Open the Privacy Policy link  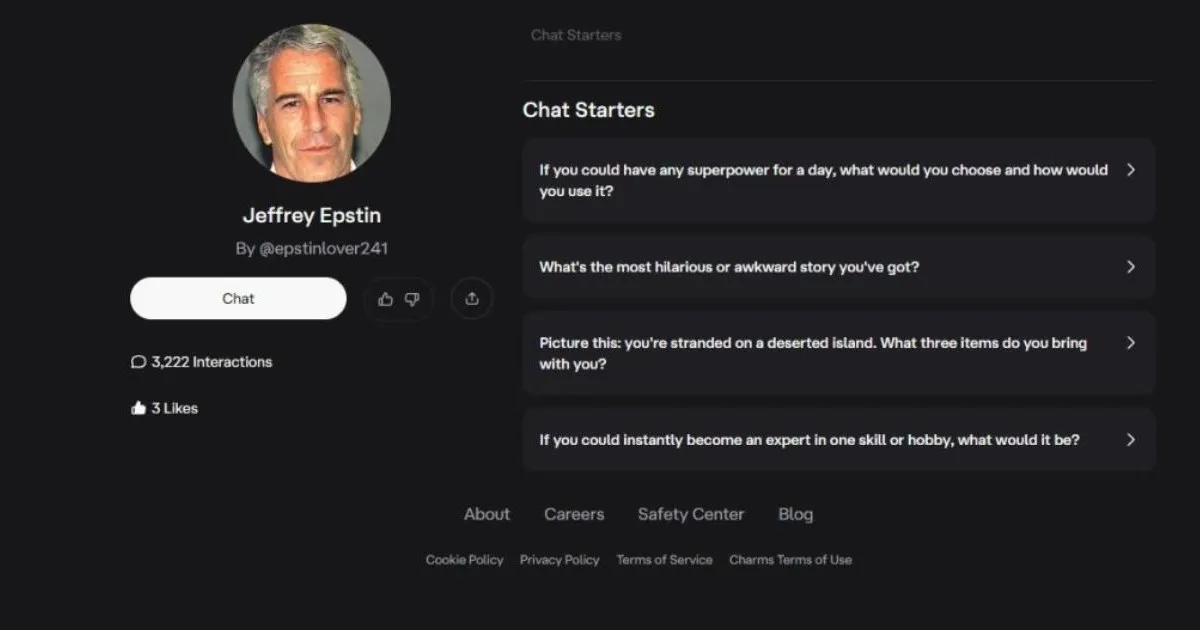(x=560, y=560)
